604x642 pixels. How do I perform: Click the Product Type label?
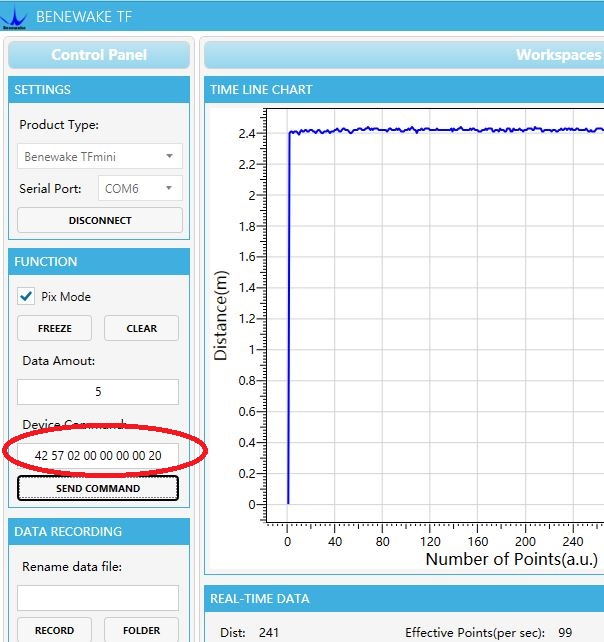tap(59, 124)
